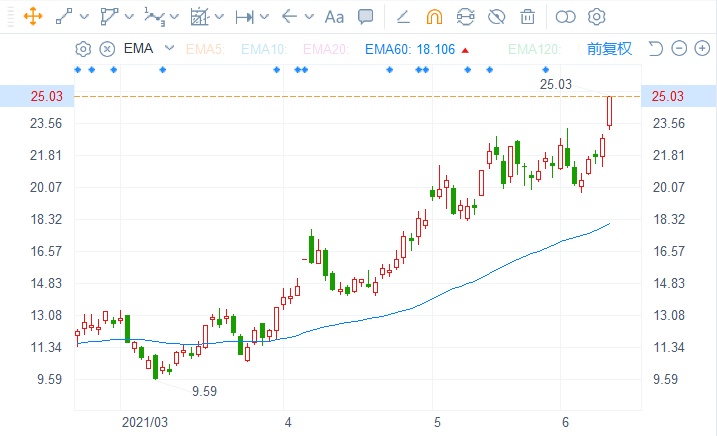717x436 pixels.
Task: Toggle the drawing sync lock icon
Action: tap(465, 16)
